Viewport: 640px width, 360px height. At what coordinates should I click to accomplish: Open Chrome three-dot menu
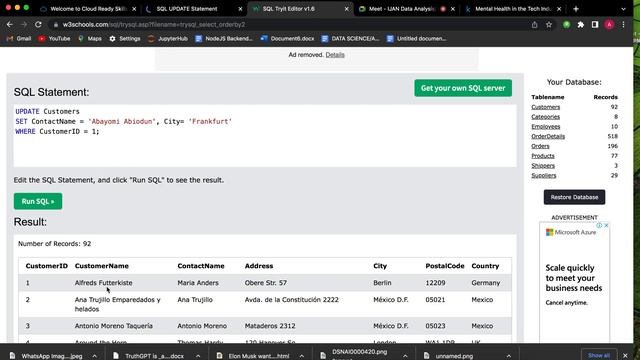623,25
